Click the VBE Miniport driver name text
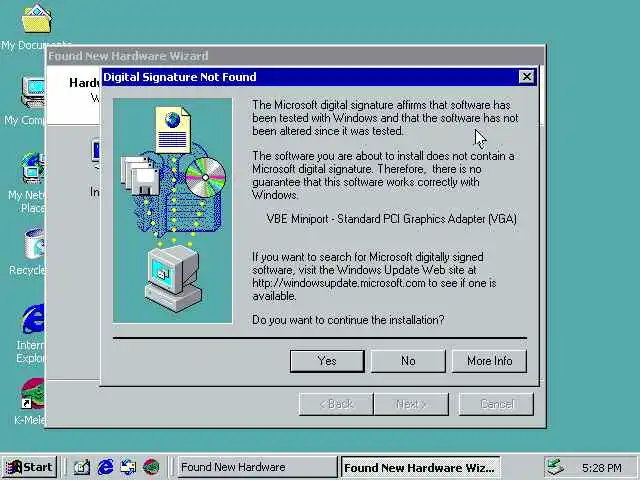The height and width of the screenshot is (480, 640). click(391, 219)
